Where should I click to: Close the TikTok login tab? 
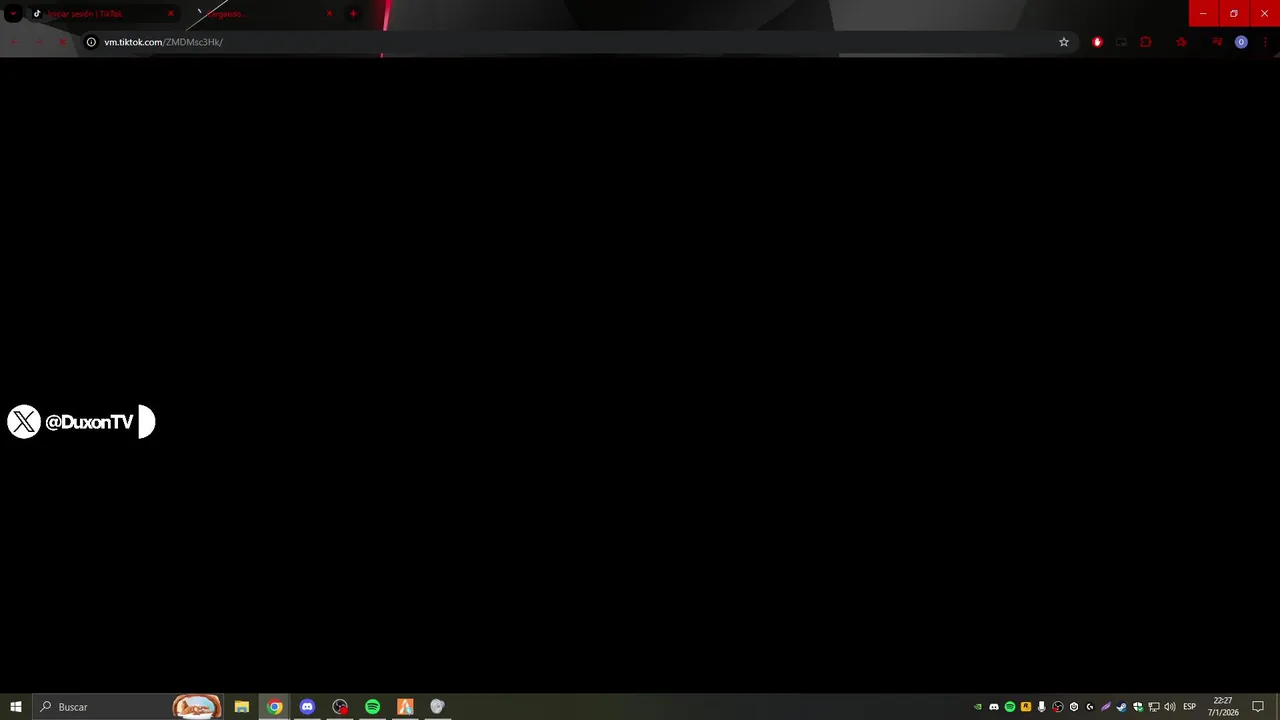tap(171, 14)
